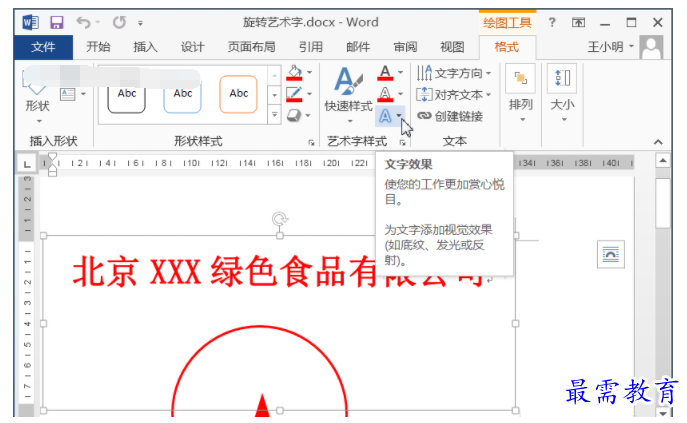The height and width of the screenshot is (423, 687).
Task: Click the user avatar picture
Action: tap(652, 47)
